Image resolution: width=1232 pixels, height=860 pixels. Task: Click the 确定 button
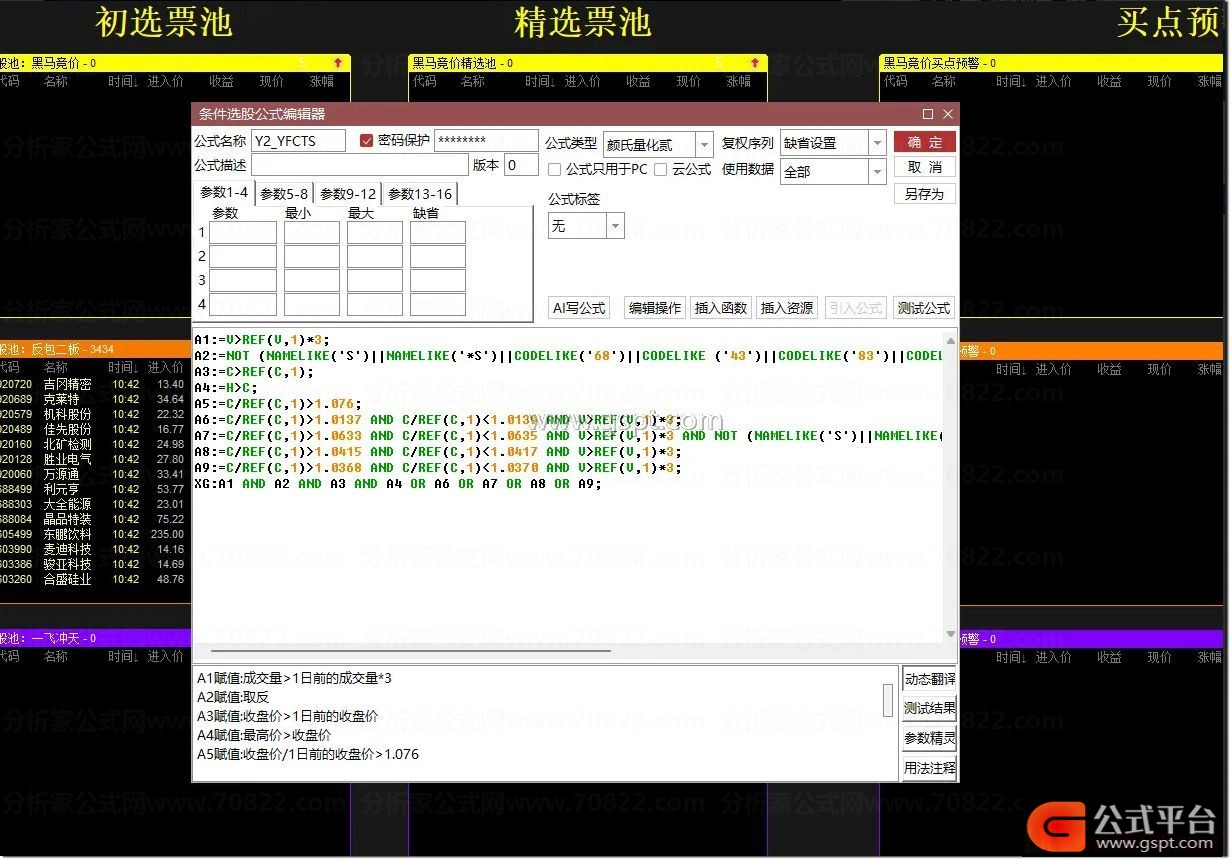(x=924, y=142)
